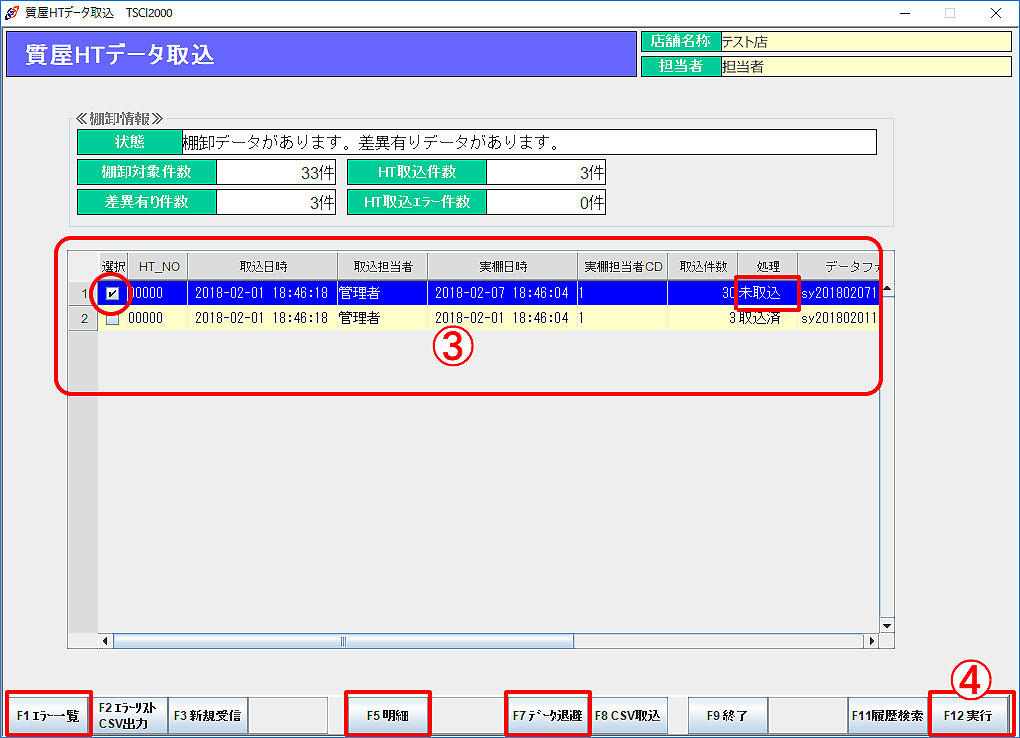Open details with F5 明細 button
The width and height of the screenshot is (1020, 738).
tap(387, 716)
